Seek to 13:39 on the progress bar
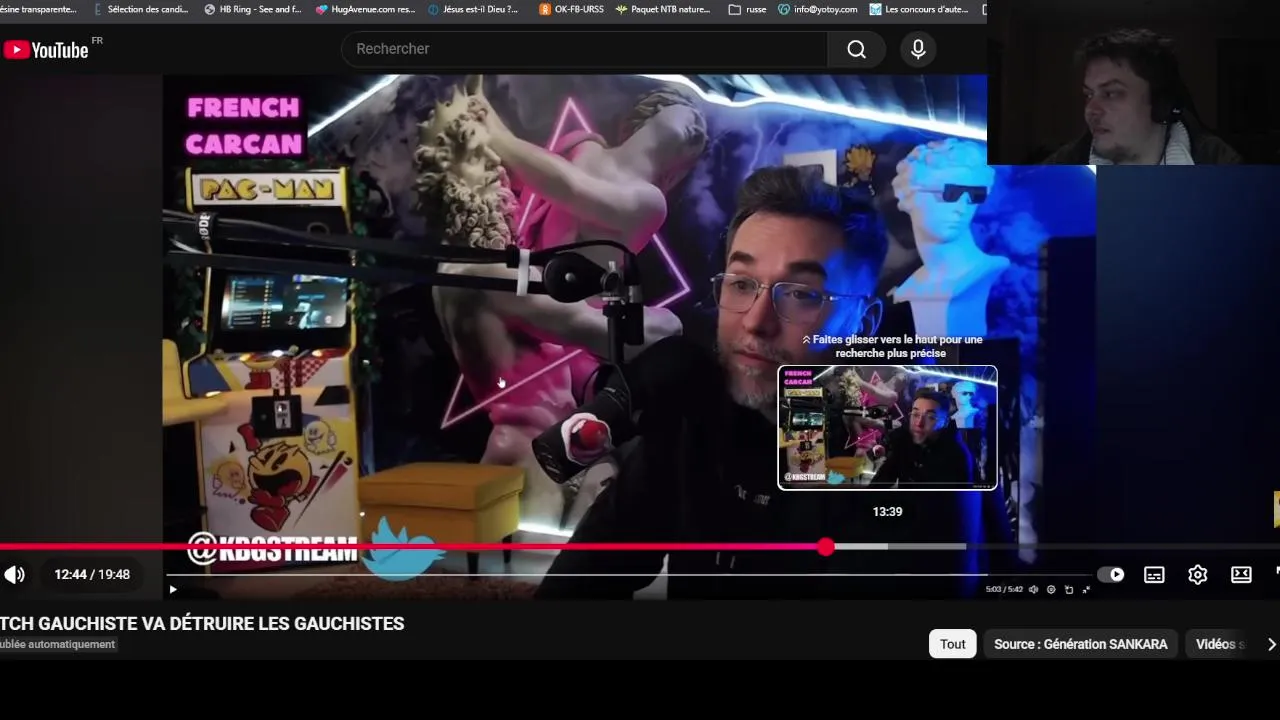This screenshot has height=720, width=1280. click(887, 547)
